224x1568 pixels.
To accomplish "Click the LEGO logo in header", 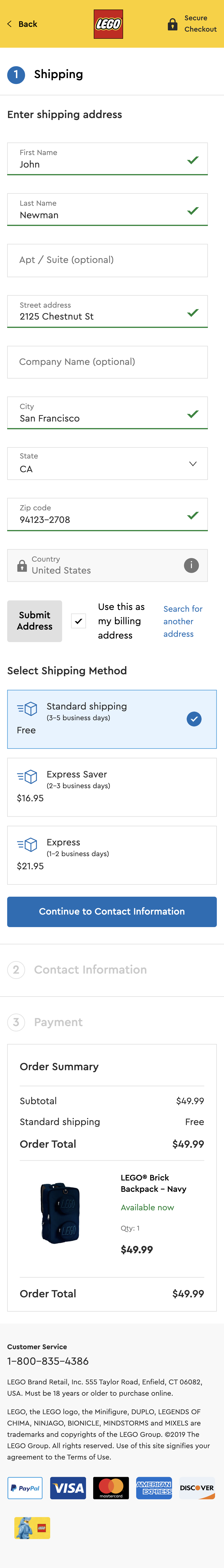I will click(108, 24).
